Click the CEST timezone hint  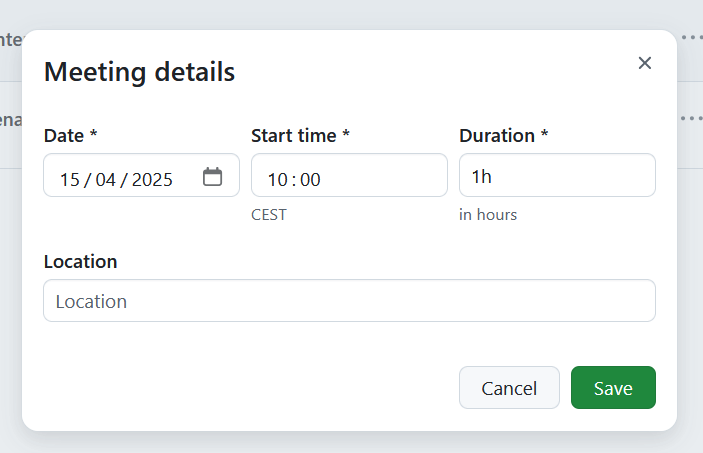[x=269, y=214]
